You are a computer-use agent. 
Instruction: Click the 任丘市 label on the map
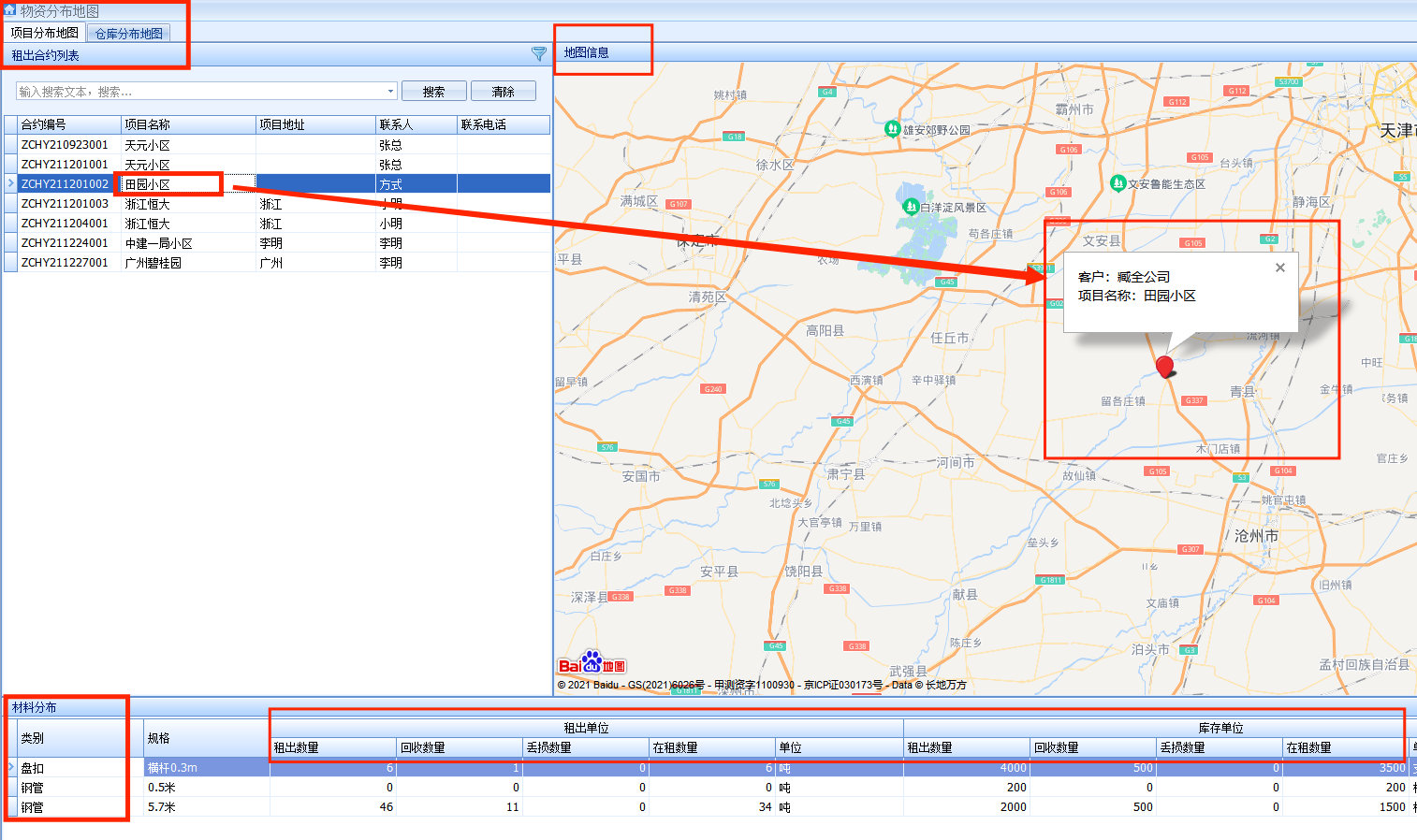[x=950, y=338]
